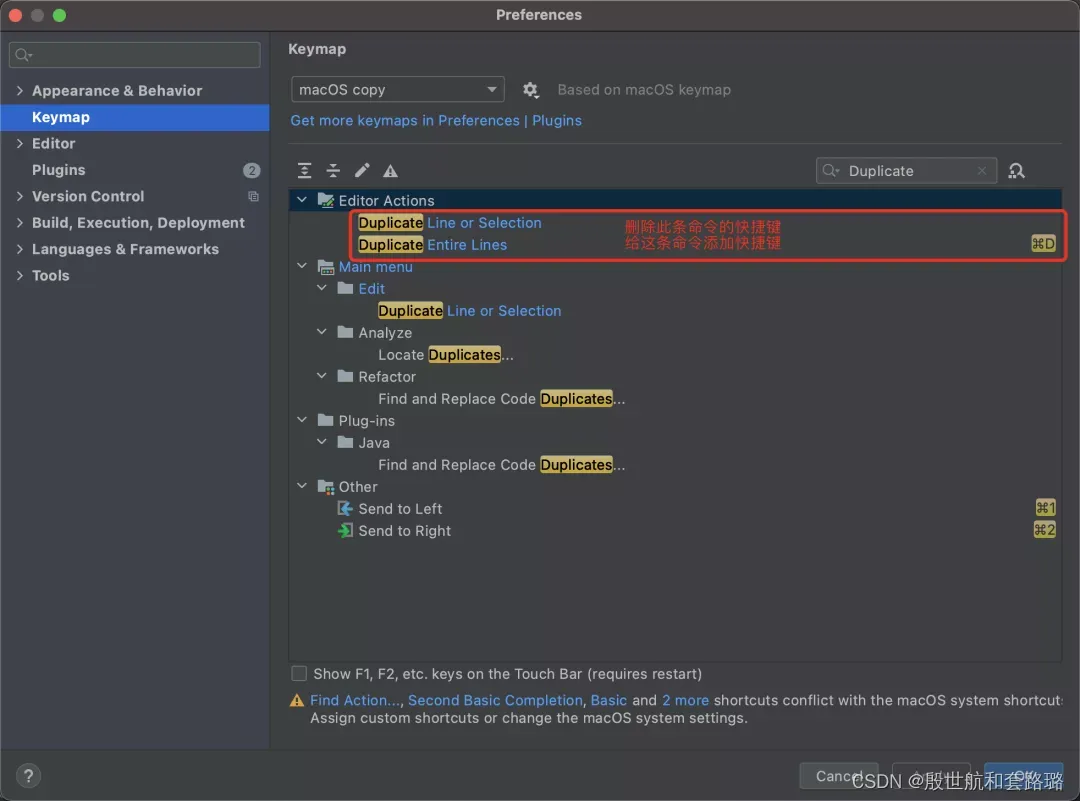Expand Appearance & Behavior settings
1080x801 pixels.
pyautogui.click(x=19, y=90)
